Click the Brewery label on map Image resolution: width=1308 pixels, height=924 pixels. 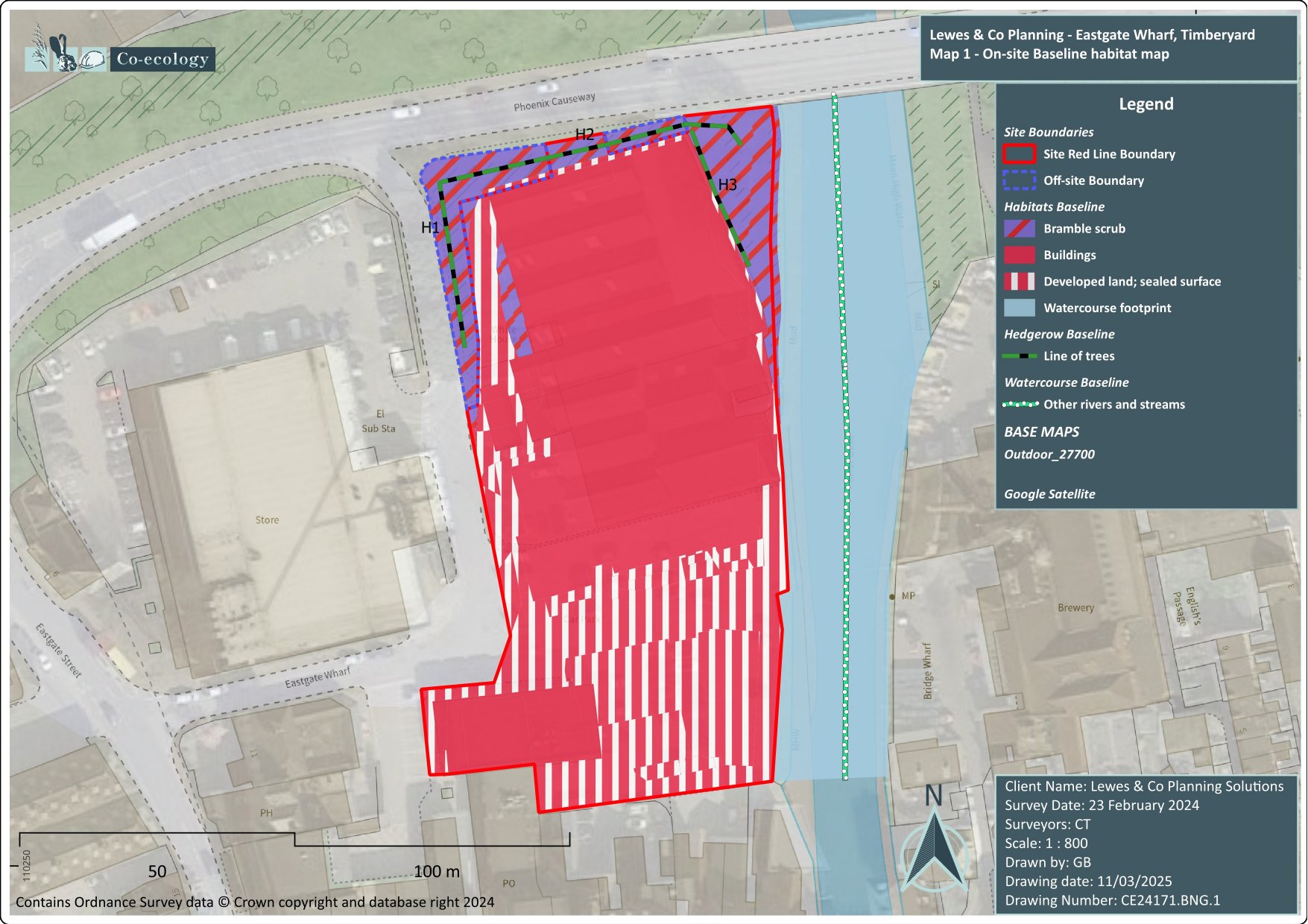1075,608
